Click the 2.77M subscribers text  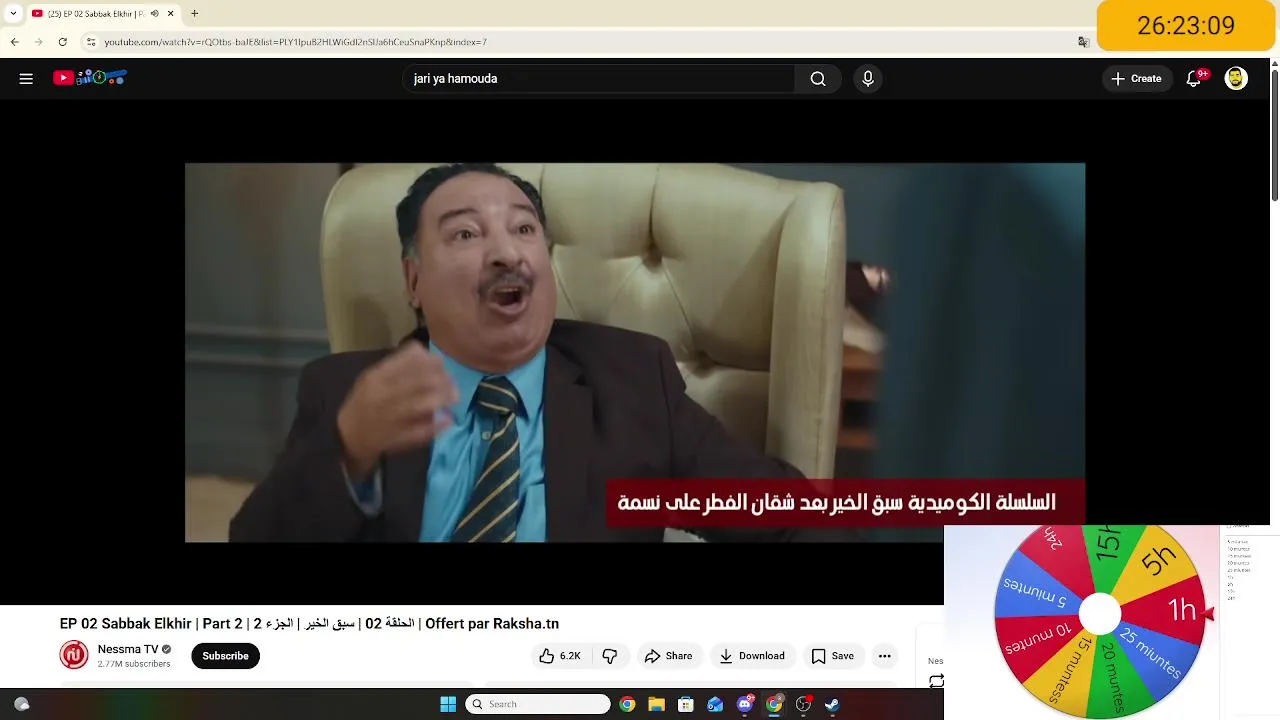[x=134, y=664]
